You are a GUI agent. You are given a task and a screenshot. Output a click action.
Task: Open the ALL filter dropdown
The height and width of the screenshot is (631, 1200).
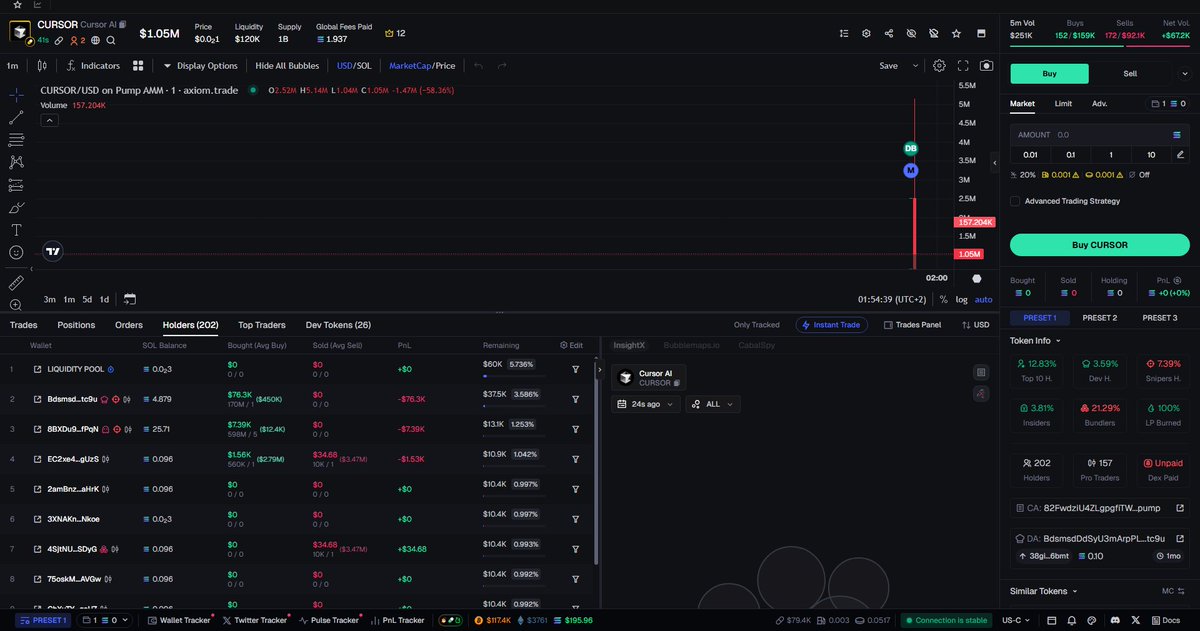(713, 404)
